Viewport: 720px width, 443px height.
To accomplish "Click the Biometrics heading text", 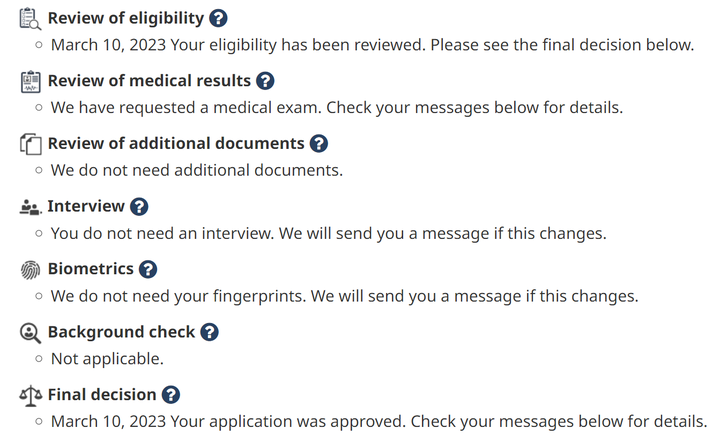I will click(x=90, y=269).
